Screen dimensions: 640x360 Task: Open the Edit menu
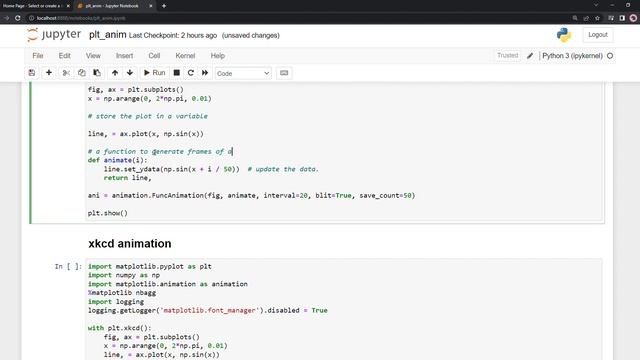click(64, 56)
